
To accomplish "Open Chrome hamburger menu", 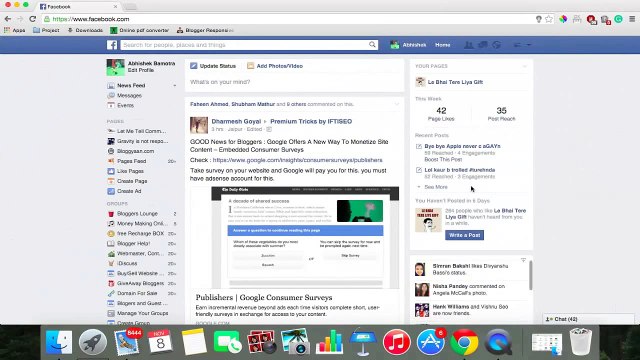I will 632,19.
